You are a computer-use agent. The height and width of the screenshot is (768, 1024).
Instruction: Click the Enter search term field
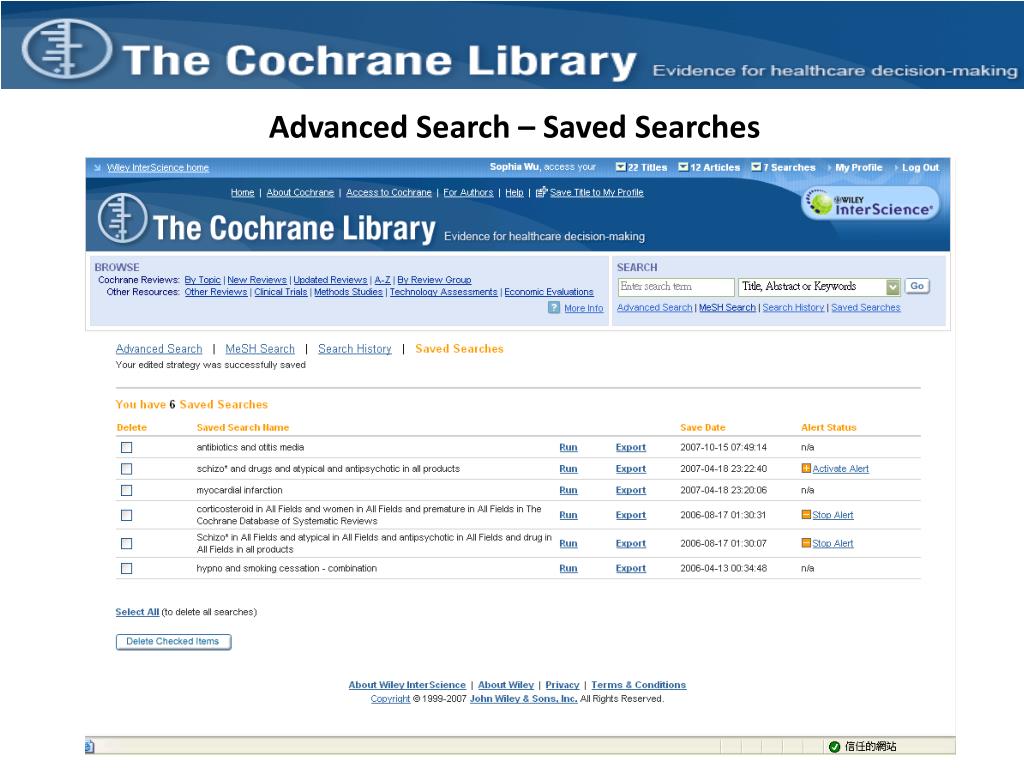pos(676,287)
